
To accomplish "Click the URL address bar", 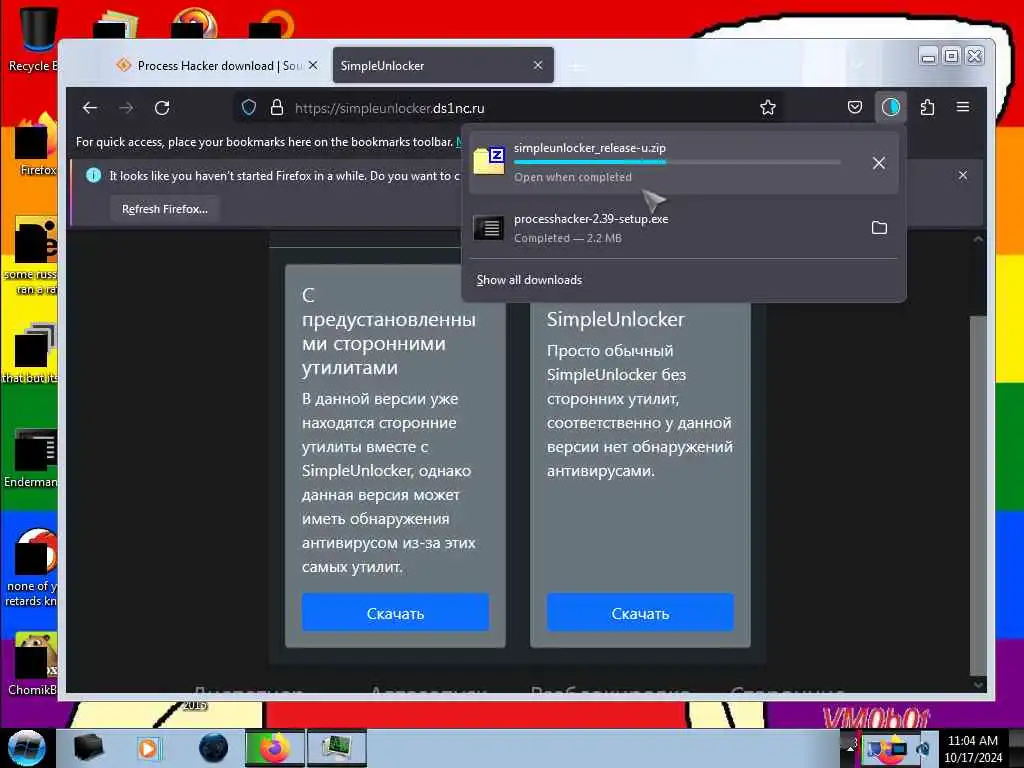I will [509, 108].
